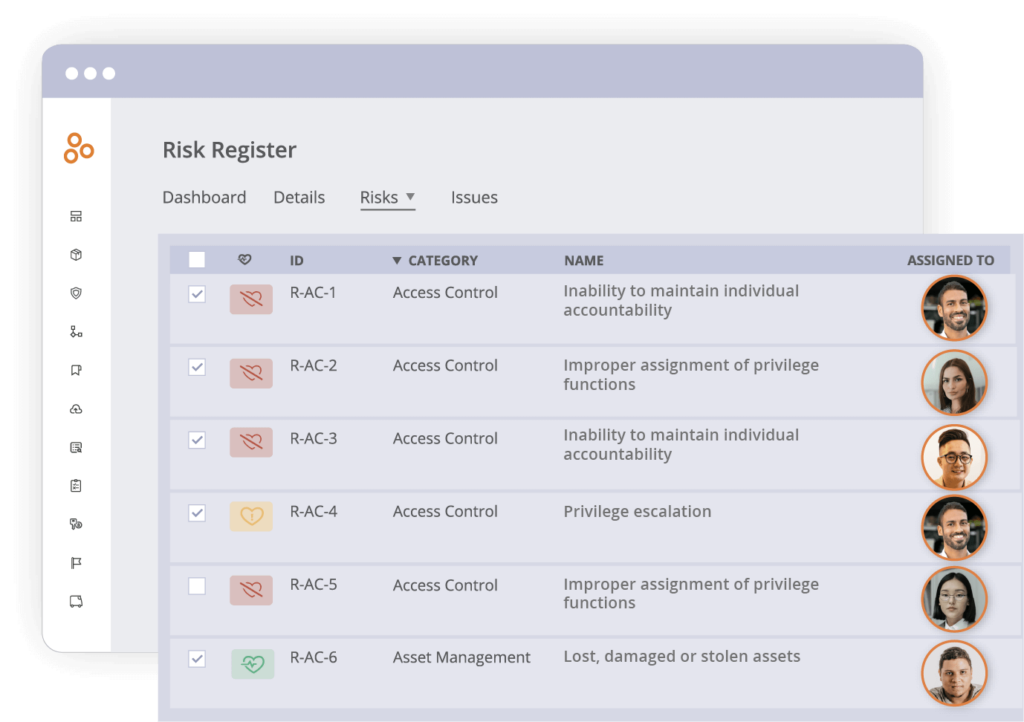Open the bookmark icon in sidebar
The width and height of the screenshot is (1024, 722).
click(x=76, y=370)
